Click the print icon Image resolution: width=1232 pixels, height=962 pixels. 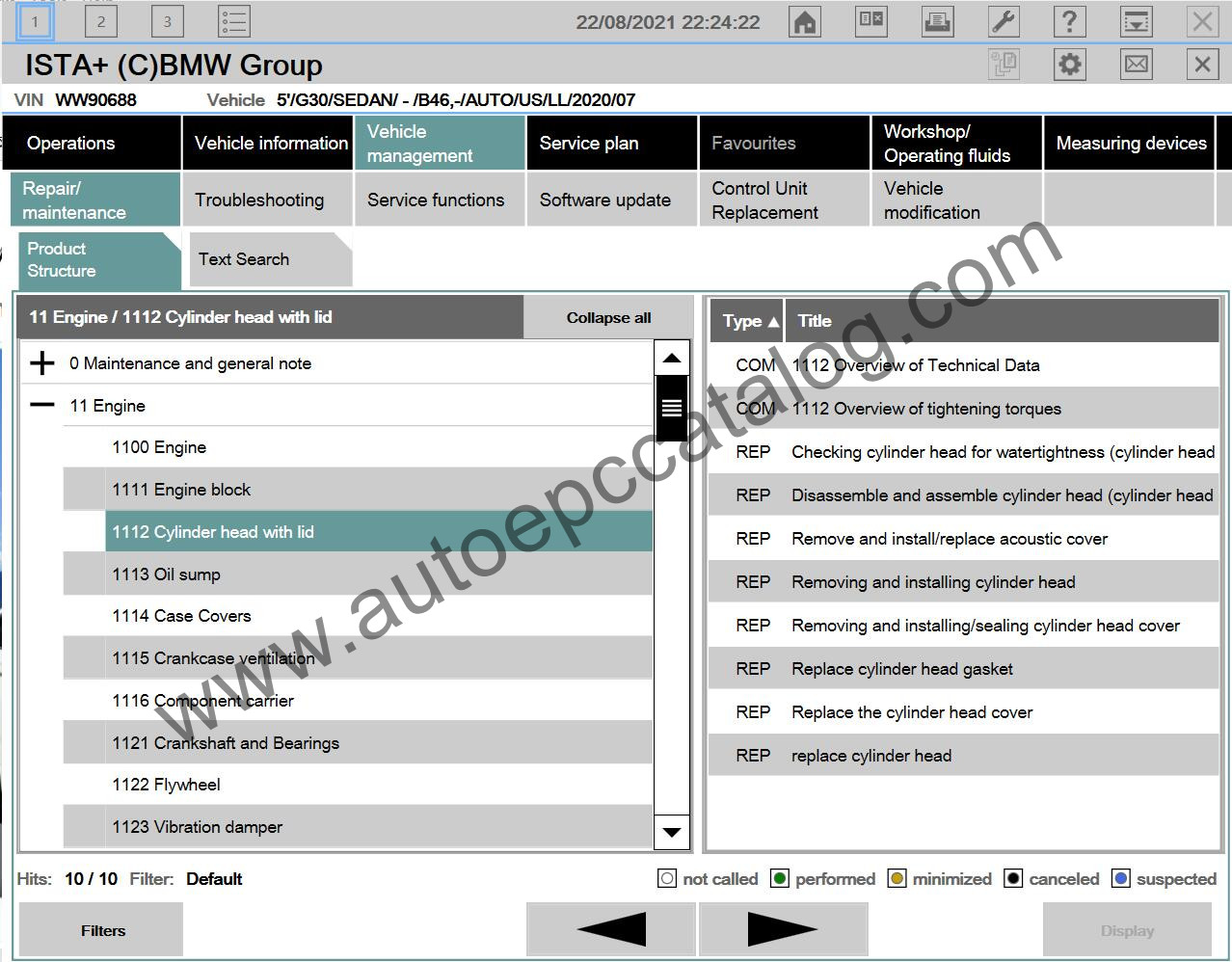click(938, 21)
